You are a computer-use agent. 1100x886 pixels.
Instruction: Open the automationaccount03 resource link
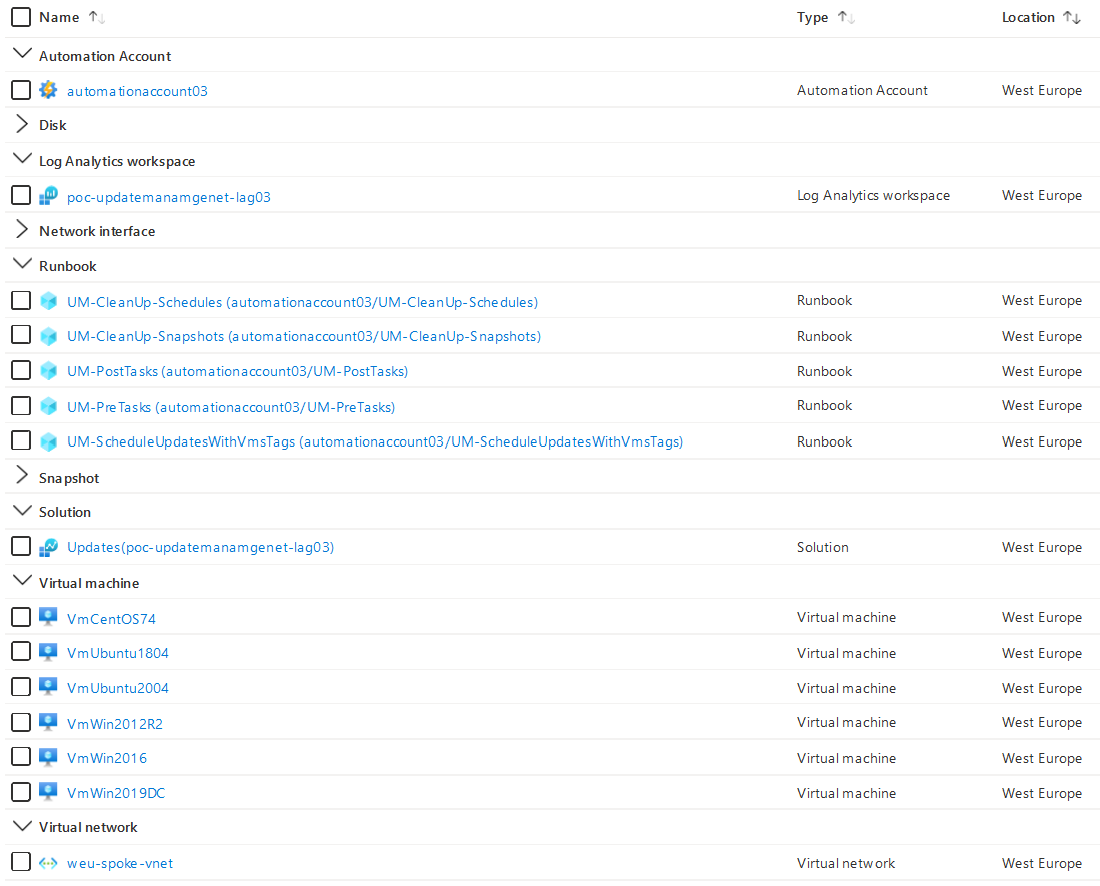(138, 91)
